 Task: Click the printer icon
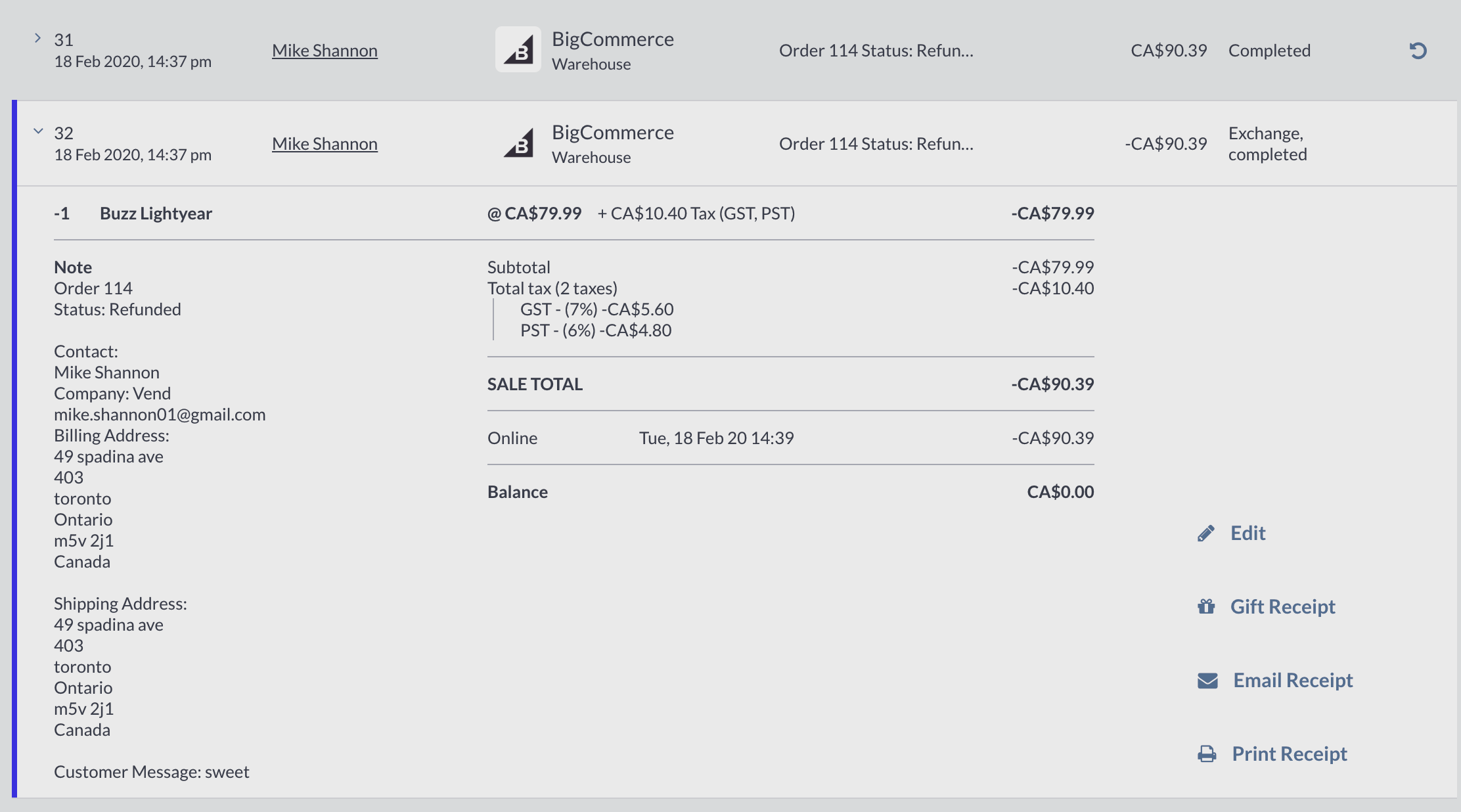(x=1207, y=754)
